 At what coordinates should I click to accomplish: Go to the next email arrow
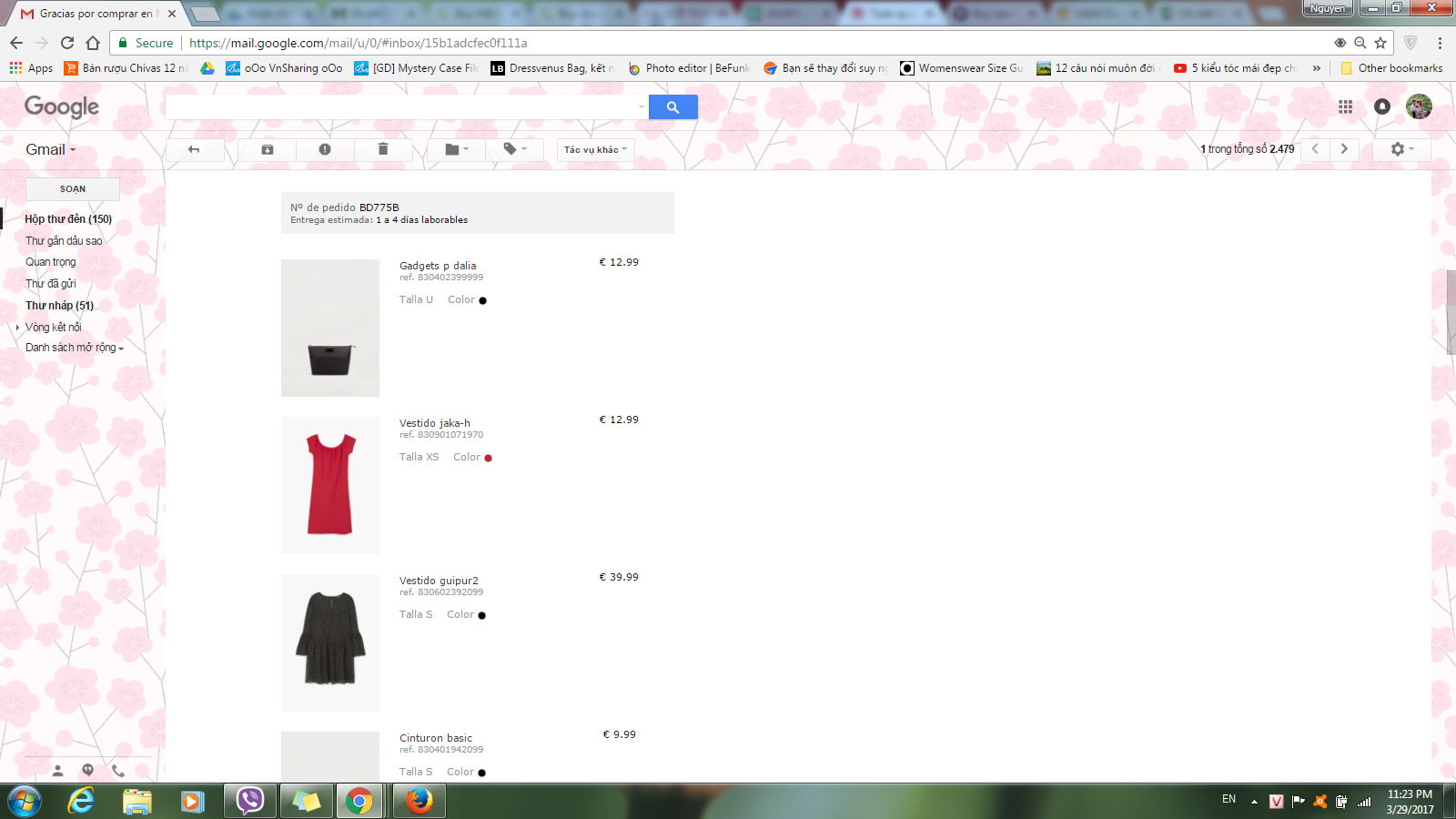tap(1344, 149)
